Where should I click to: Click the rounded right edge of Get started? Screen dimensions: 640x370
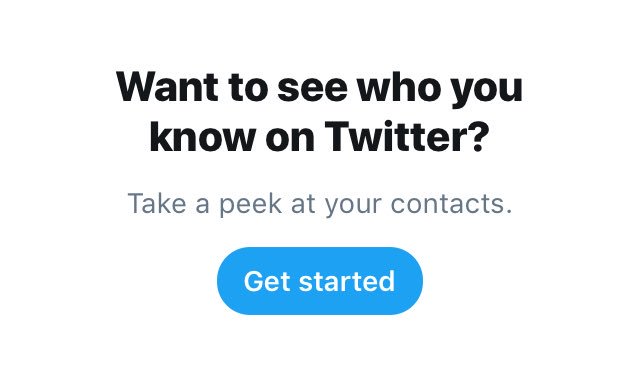coord(409,281)
